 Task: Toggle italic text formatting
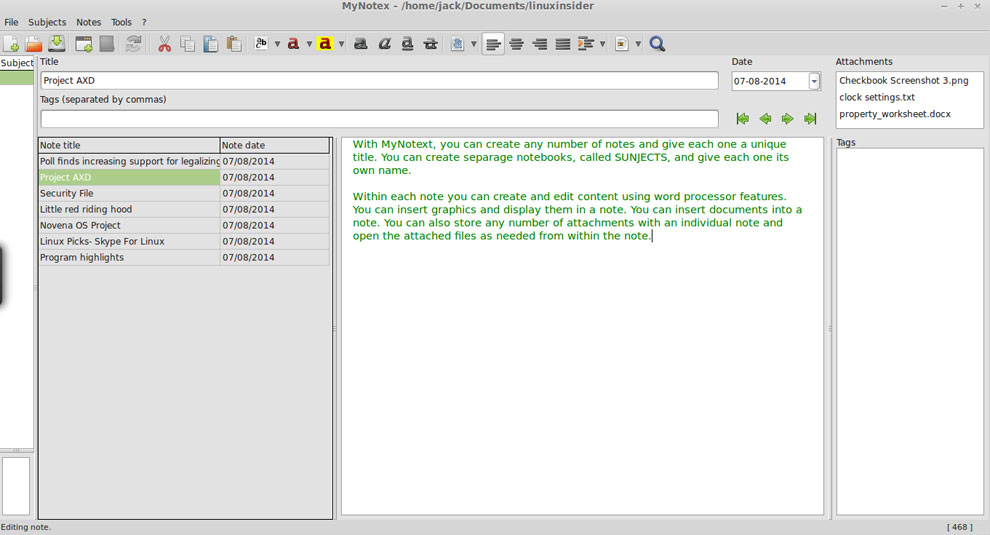[x=384, y=44]
